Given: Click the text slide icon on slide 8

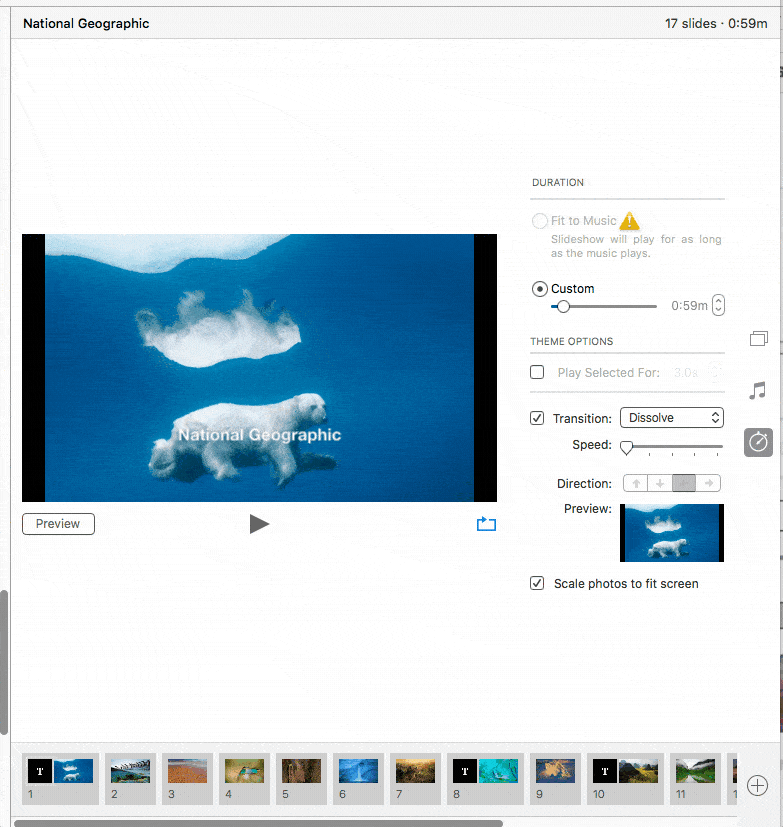Looking at the screenshot, I should [x=465, y=771].
